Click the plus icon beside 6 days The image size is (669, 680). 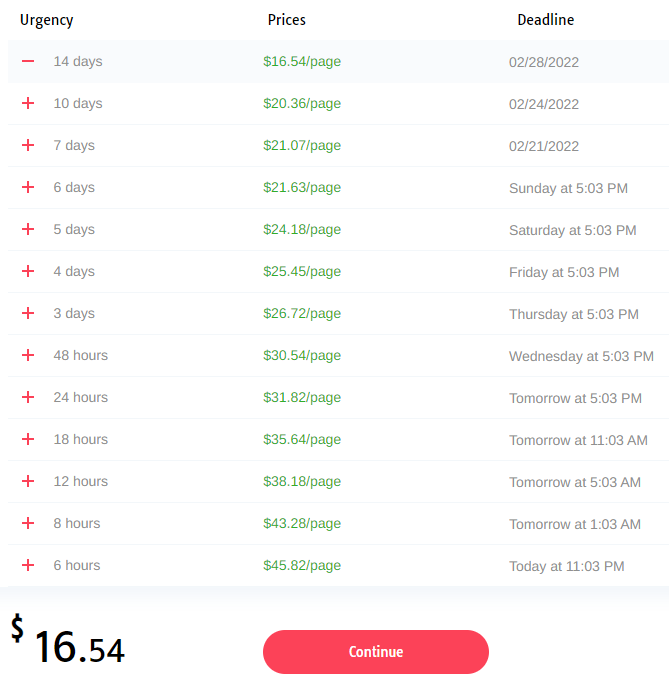pyautogui.click(x=28, y=187)
